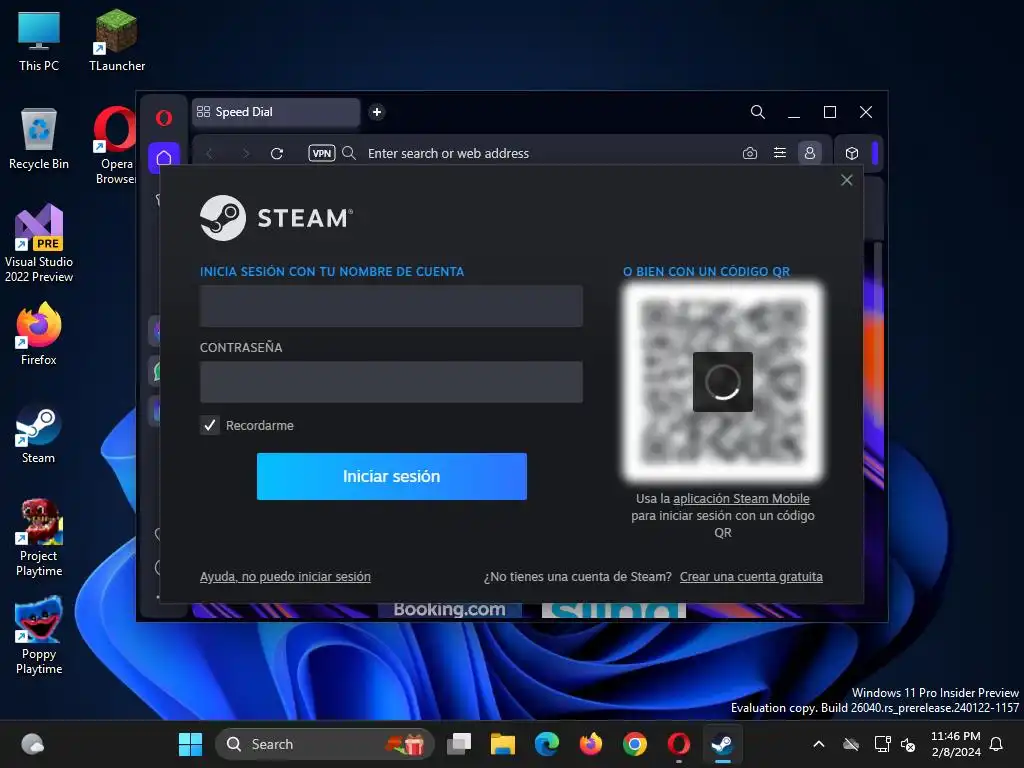
Task: Click Opera search tabs magnifier icon
Action: pos(758,112)
